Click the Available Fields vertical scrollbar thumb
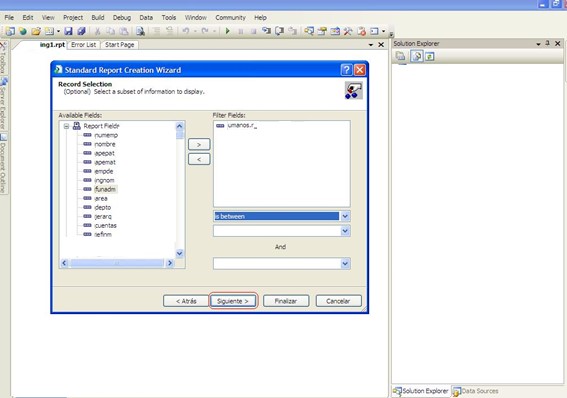The image size is (567, 398). pyautogui.click(x=179, y=135)
